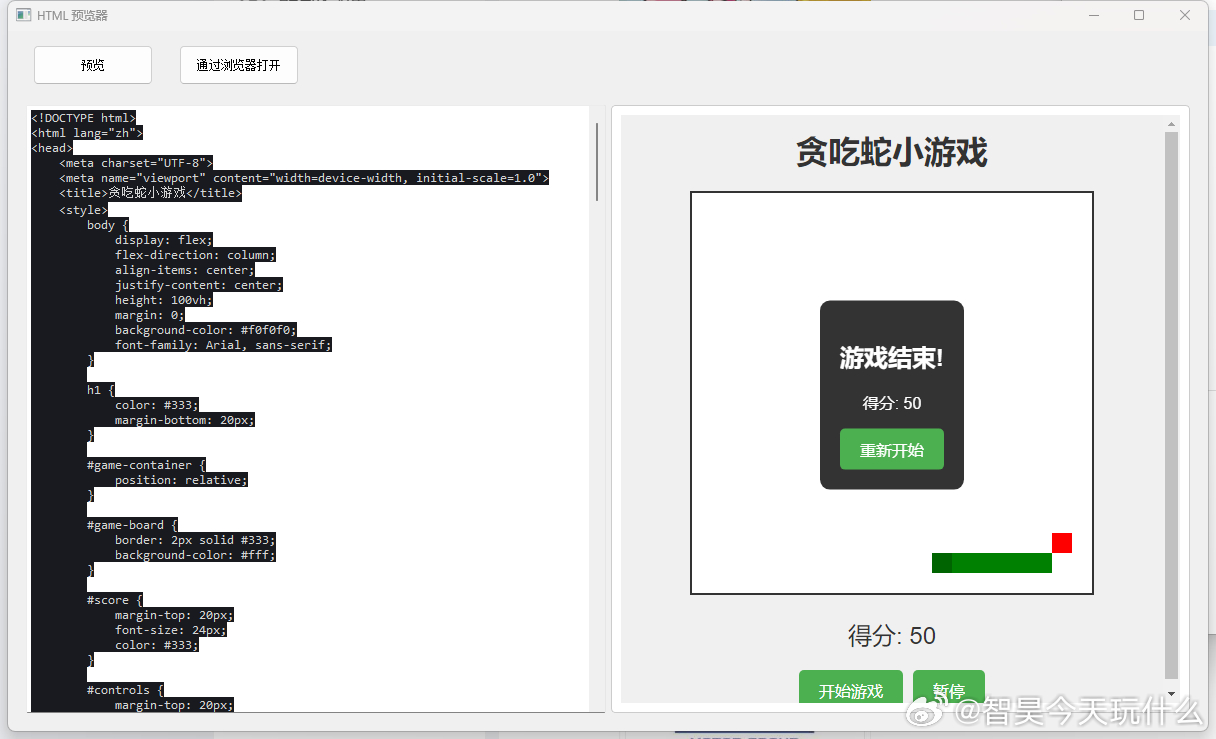Screen dimensions: 1216x739
Task: Click the 游戏结束! text in dialog
Action: point(892,358)
